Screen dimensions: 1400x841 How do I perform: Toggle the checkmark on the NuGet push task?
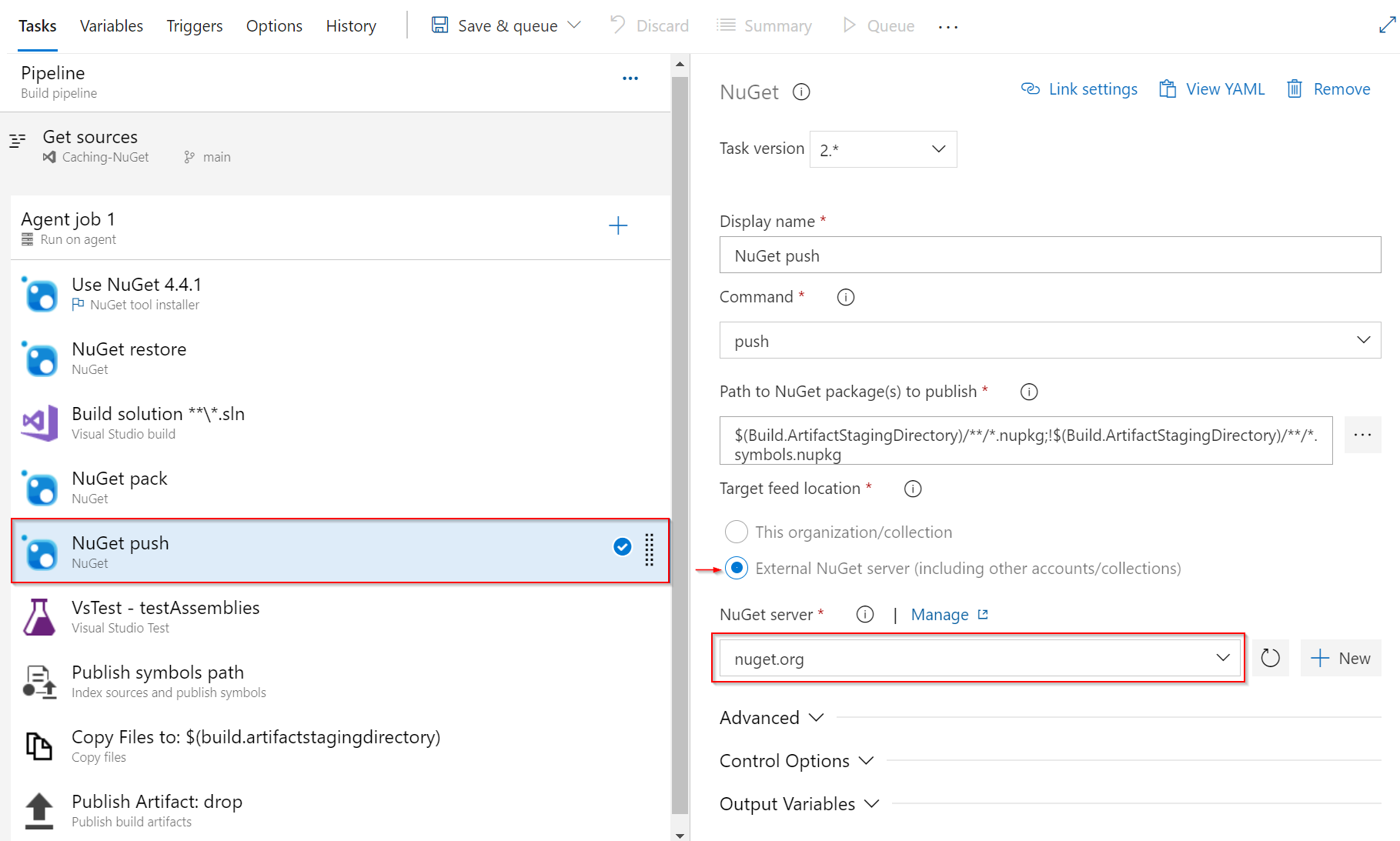click(621, 547)
